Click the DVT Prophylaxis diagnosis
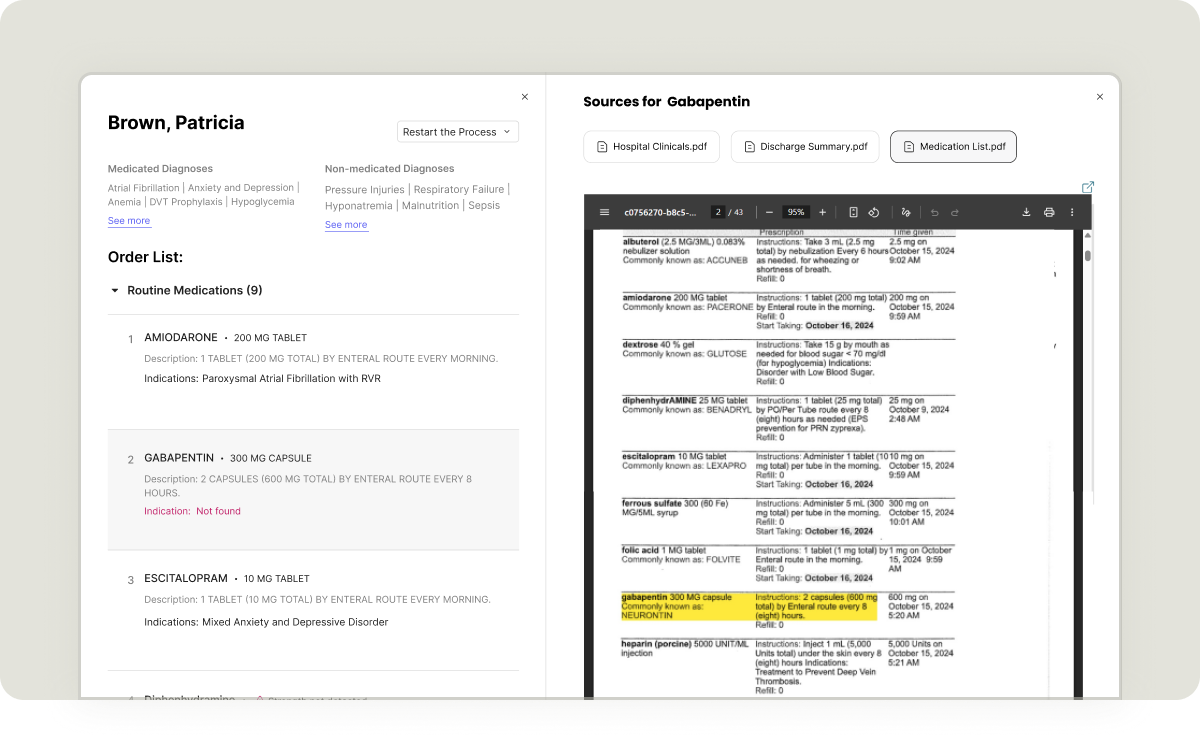The width and height of the screenshot is (1200, 740). (x=186, y=202)
